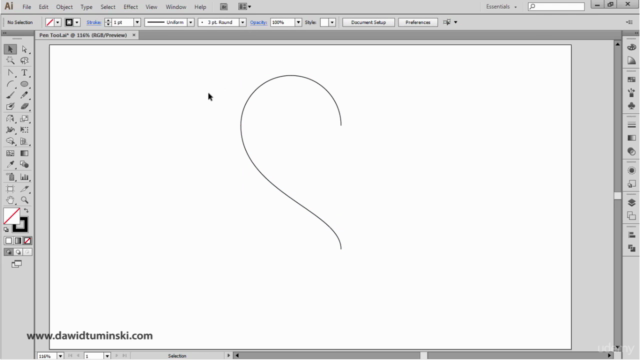This screenshot has height=360, width=640.
Task: Select the Column Graph tool
Action: [24, 177]
